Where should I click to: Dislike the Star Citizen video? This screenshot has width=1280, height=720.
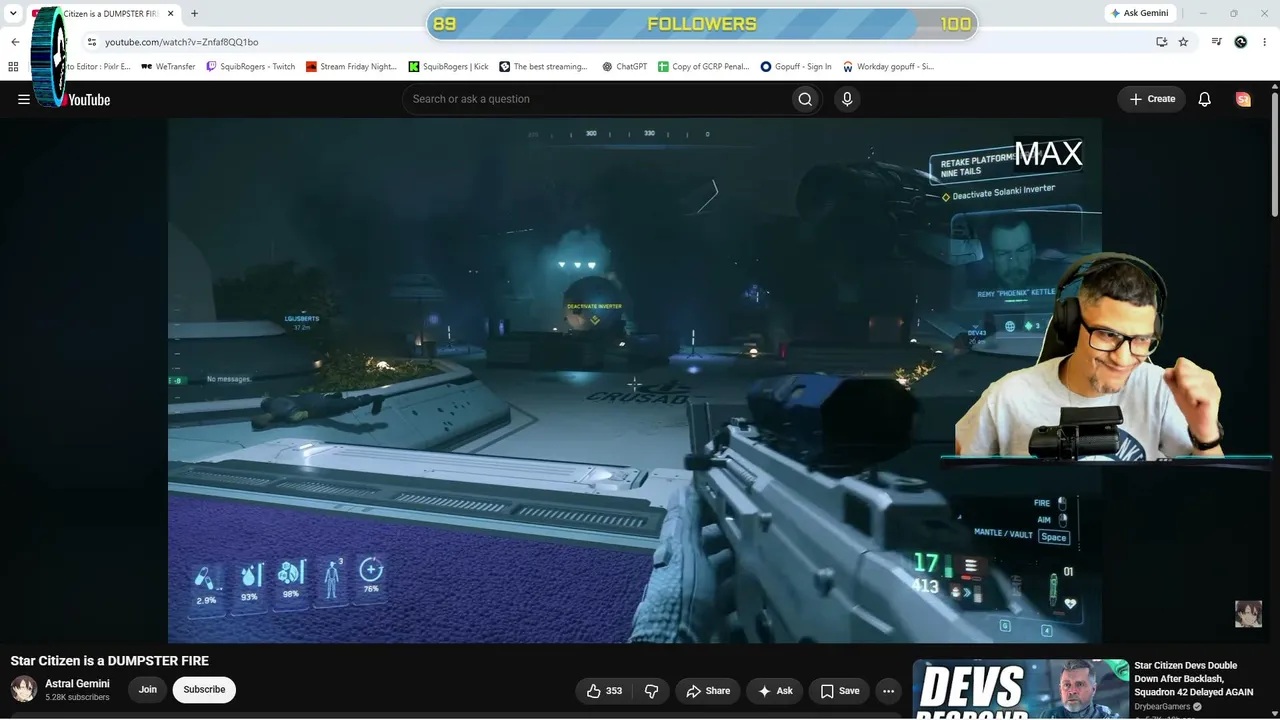(652, 691)
